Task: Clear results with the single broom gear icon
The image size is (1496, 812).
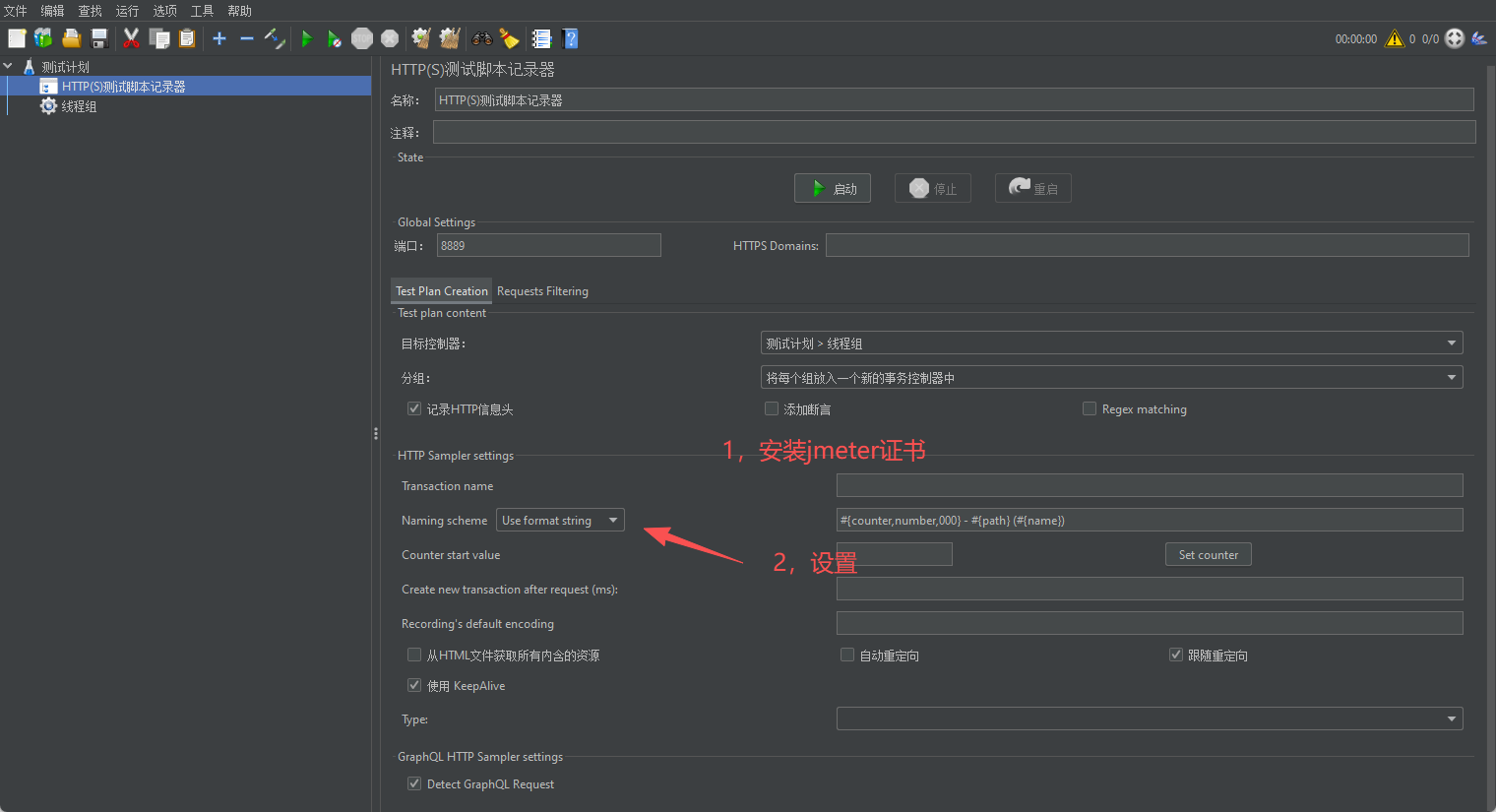Action: (x=421, y=38)
